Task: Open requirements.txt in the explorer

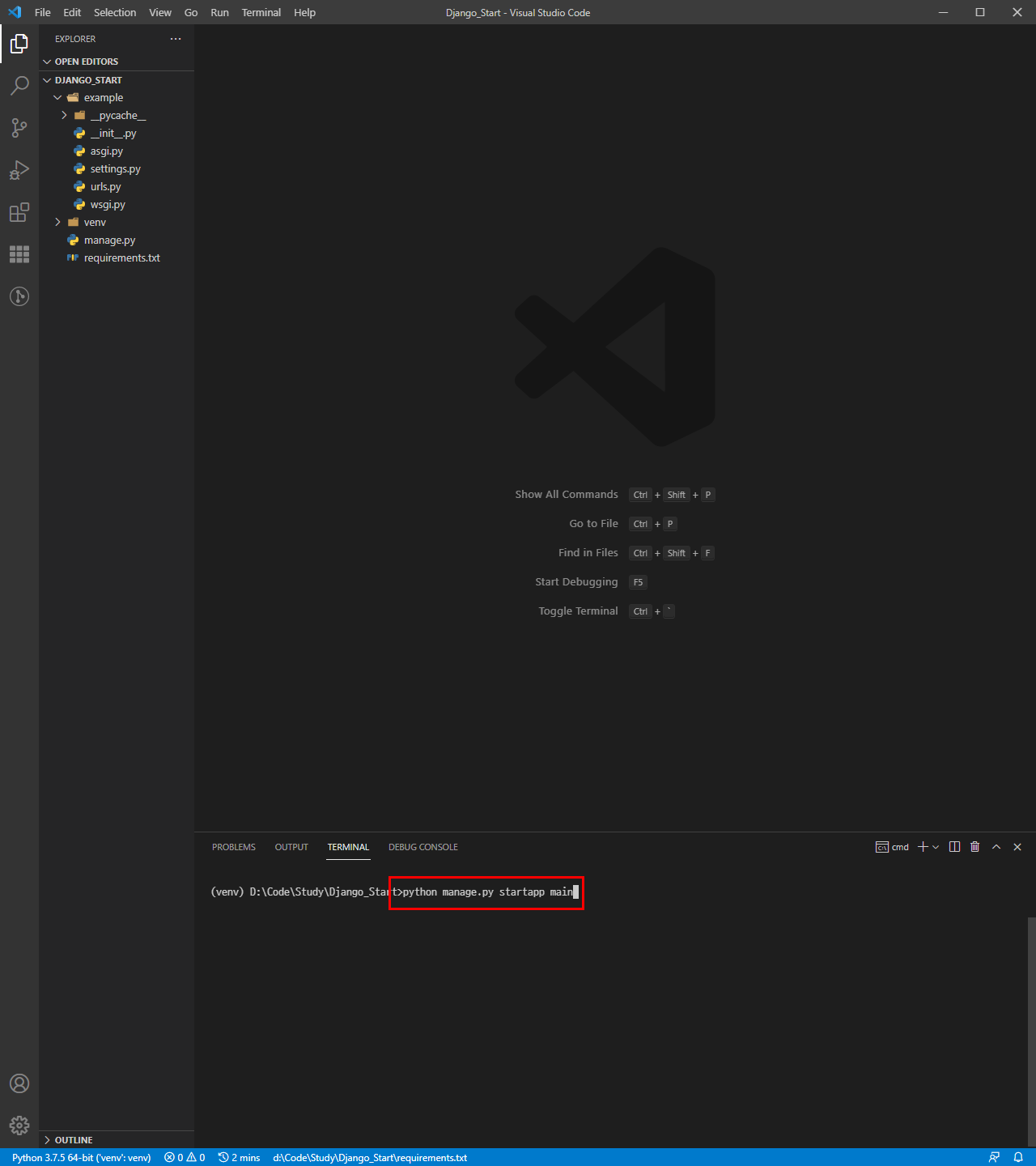Action: point(122,258)
